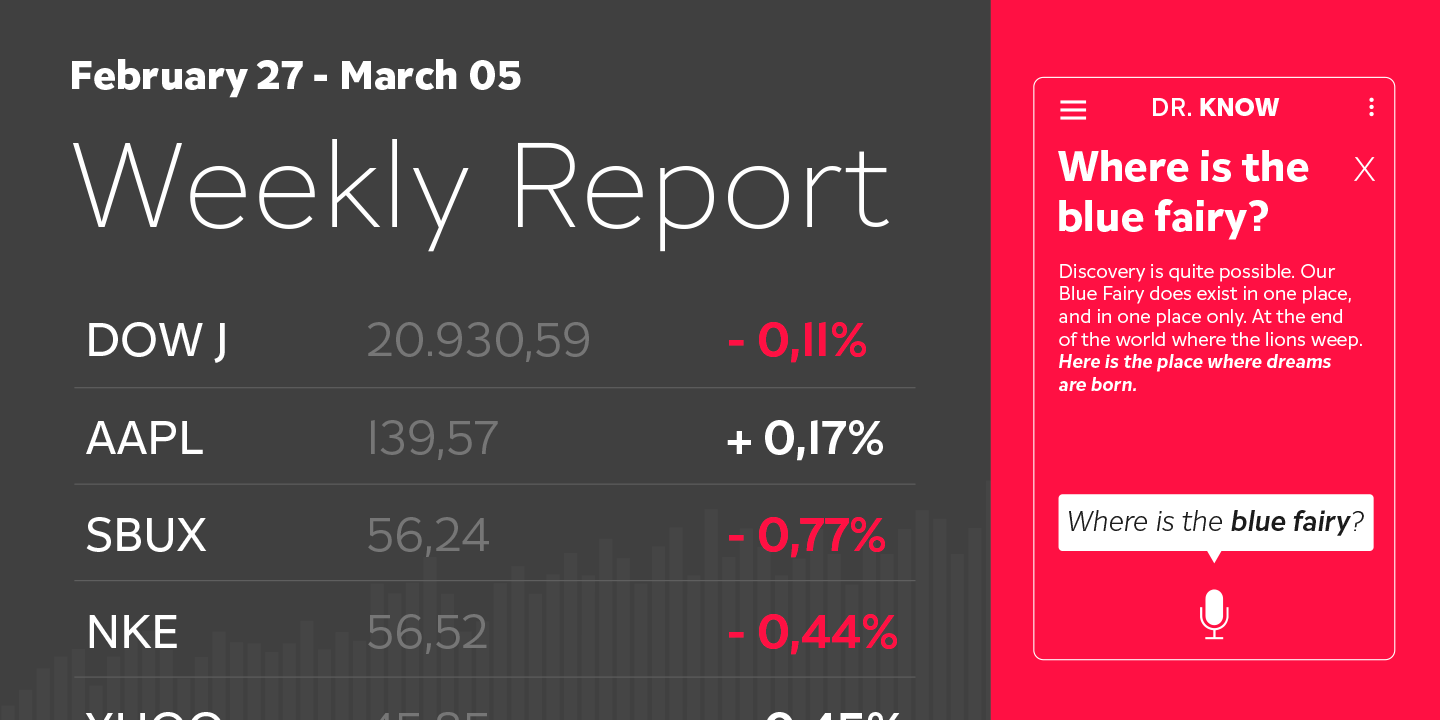The width and height of the screenshot is (1440, 720).
Task: Click NKE price 56,52
Action: pos(427,633)
